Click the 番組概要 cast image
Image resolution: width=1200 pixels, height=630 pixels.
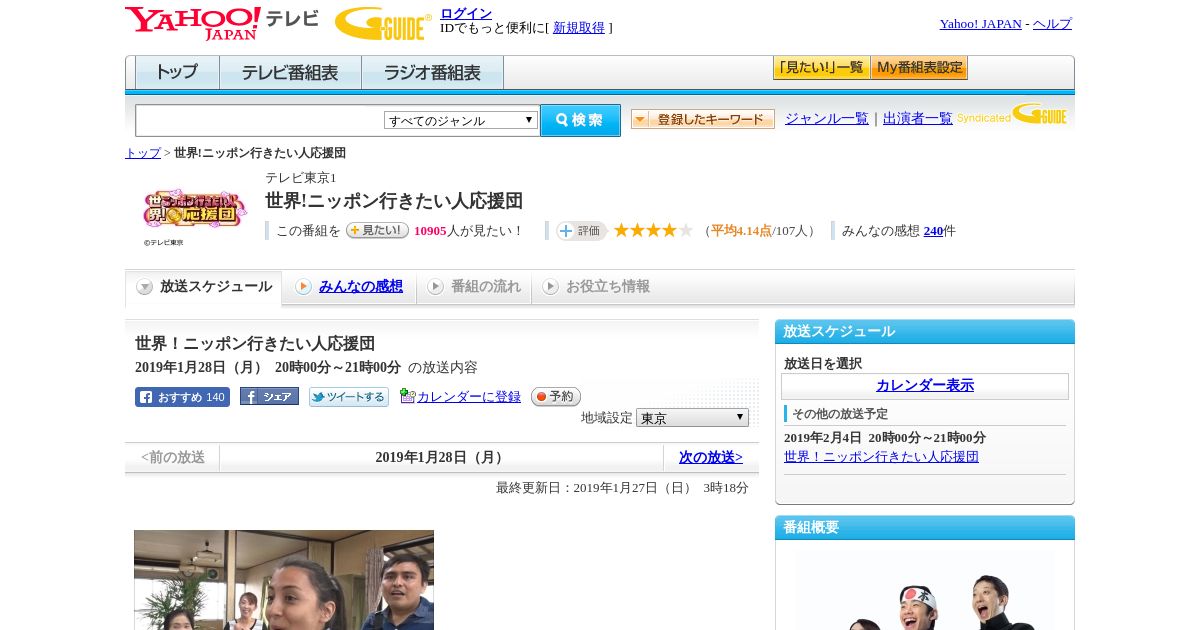[x=925, y=590]
